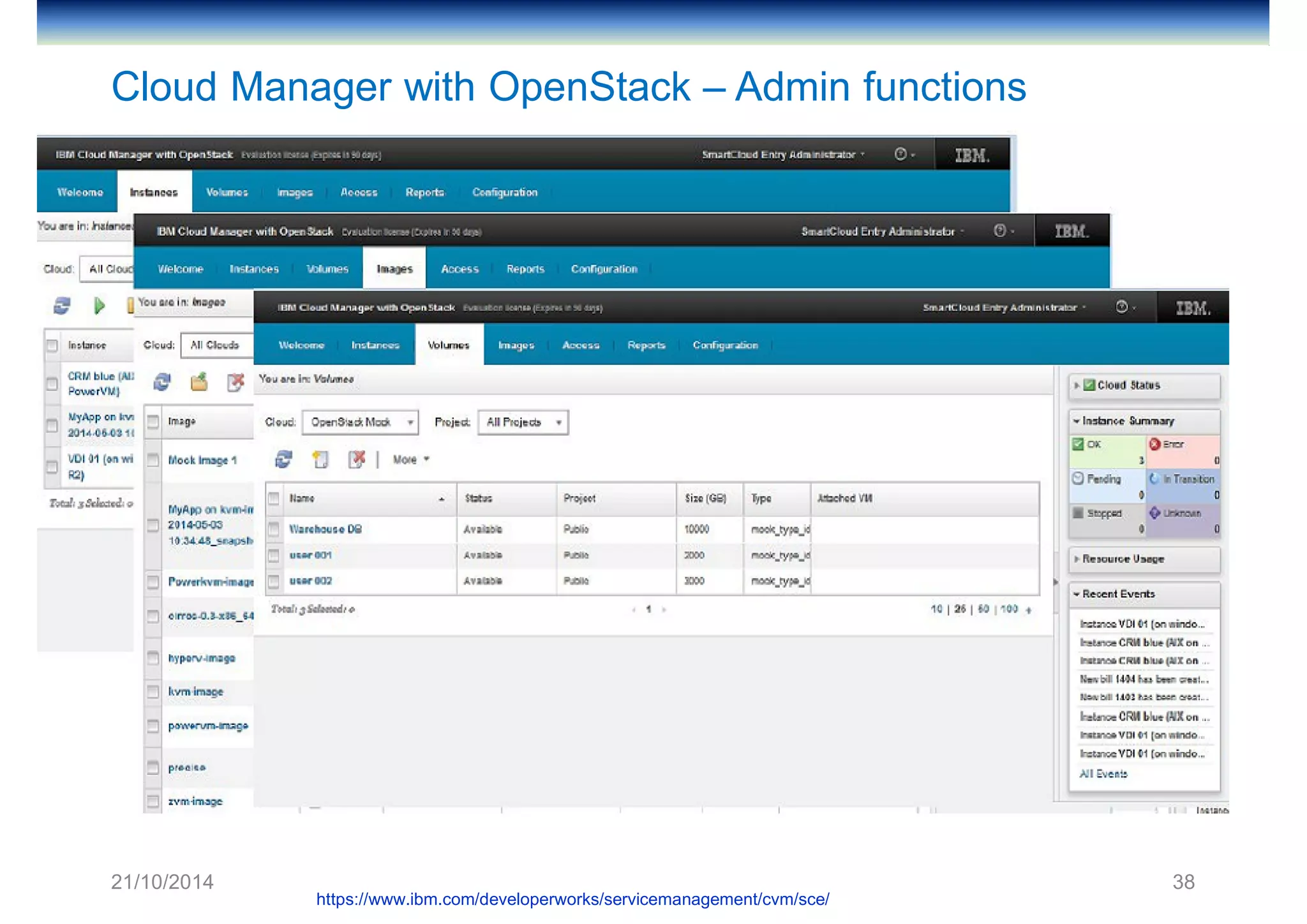Click next page arrow in Volumes pager
1307x924 pixels.
664,609
